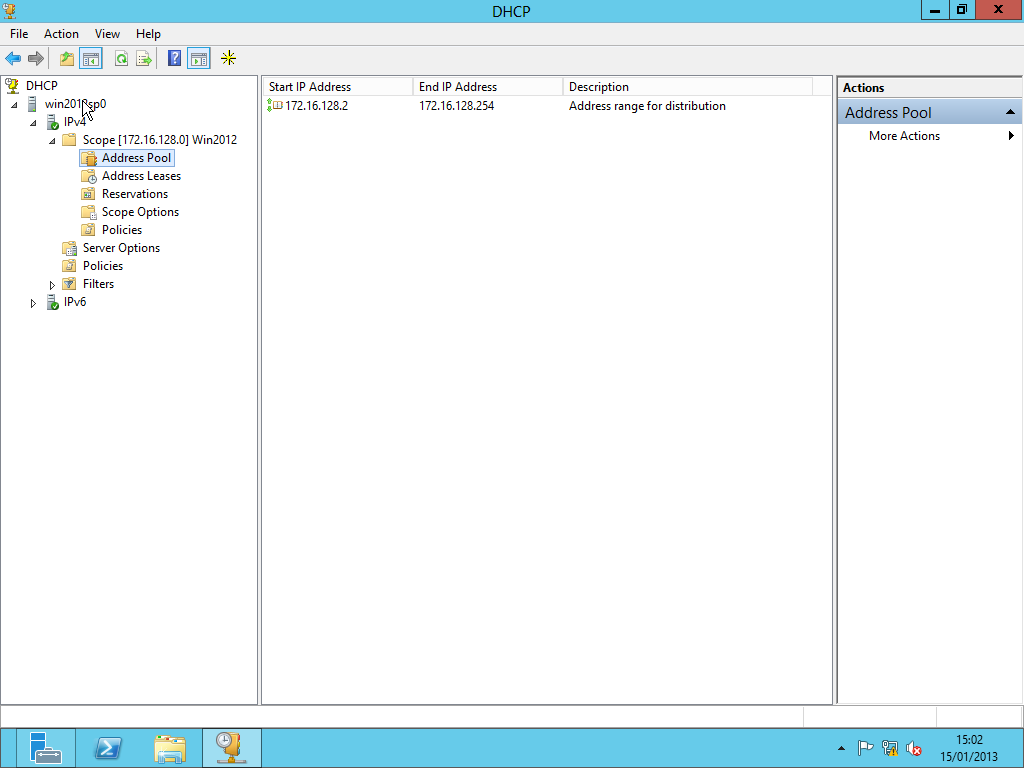Open Server Options in the tree
Viewport: 1024px width, 768px height.
coord(121,248)
